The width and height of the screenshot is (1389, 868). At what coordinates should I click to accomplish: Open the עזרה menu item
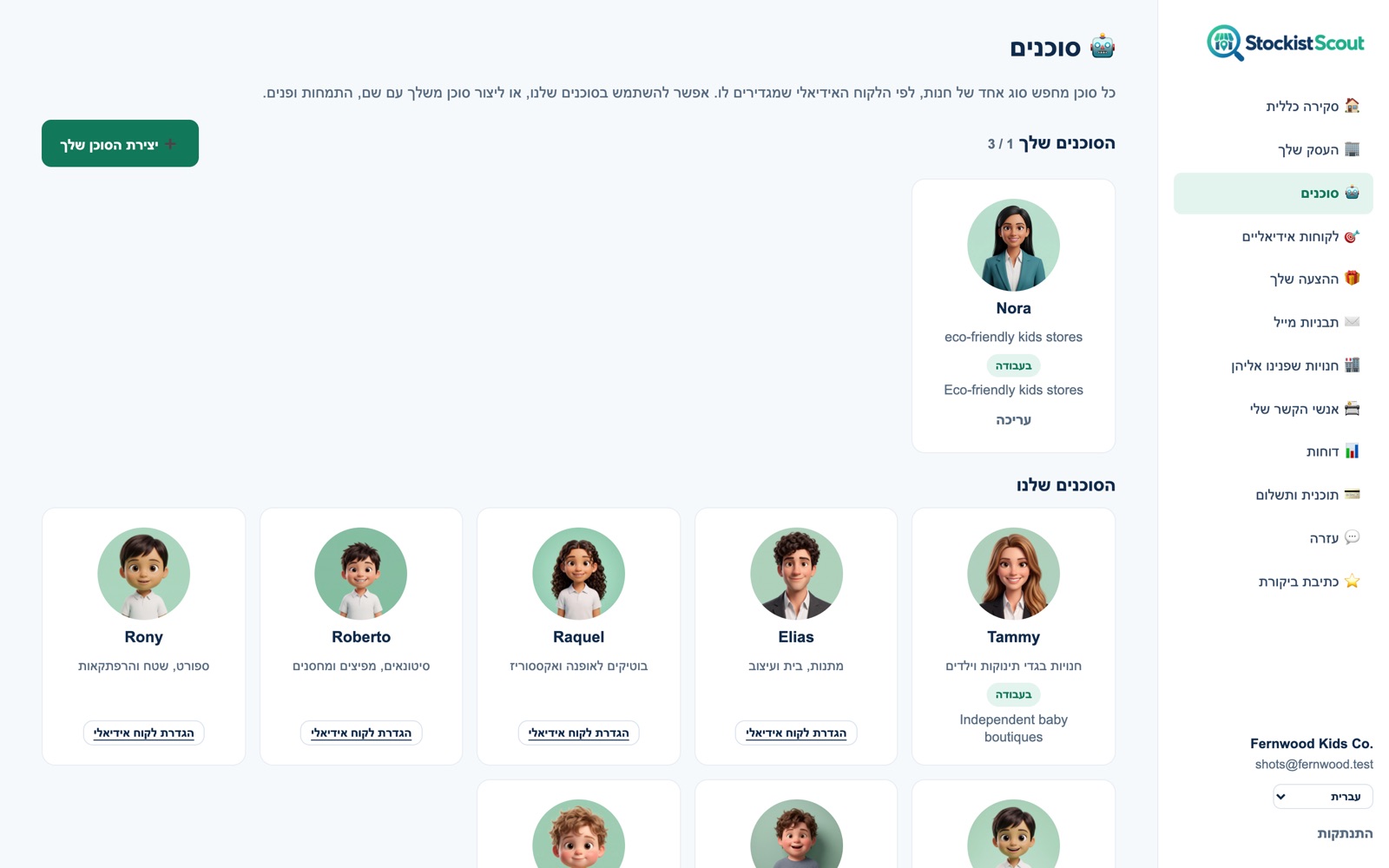(x=1274, y=538)
